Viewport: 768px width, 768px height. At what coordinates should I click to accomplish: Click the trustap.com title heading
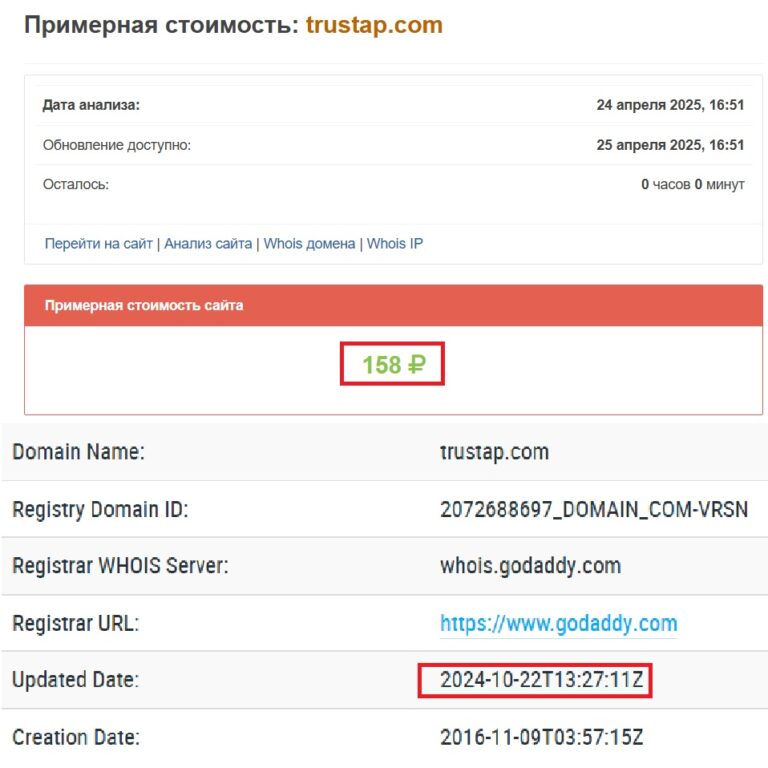pos(374,25)
